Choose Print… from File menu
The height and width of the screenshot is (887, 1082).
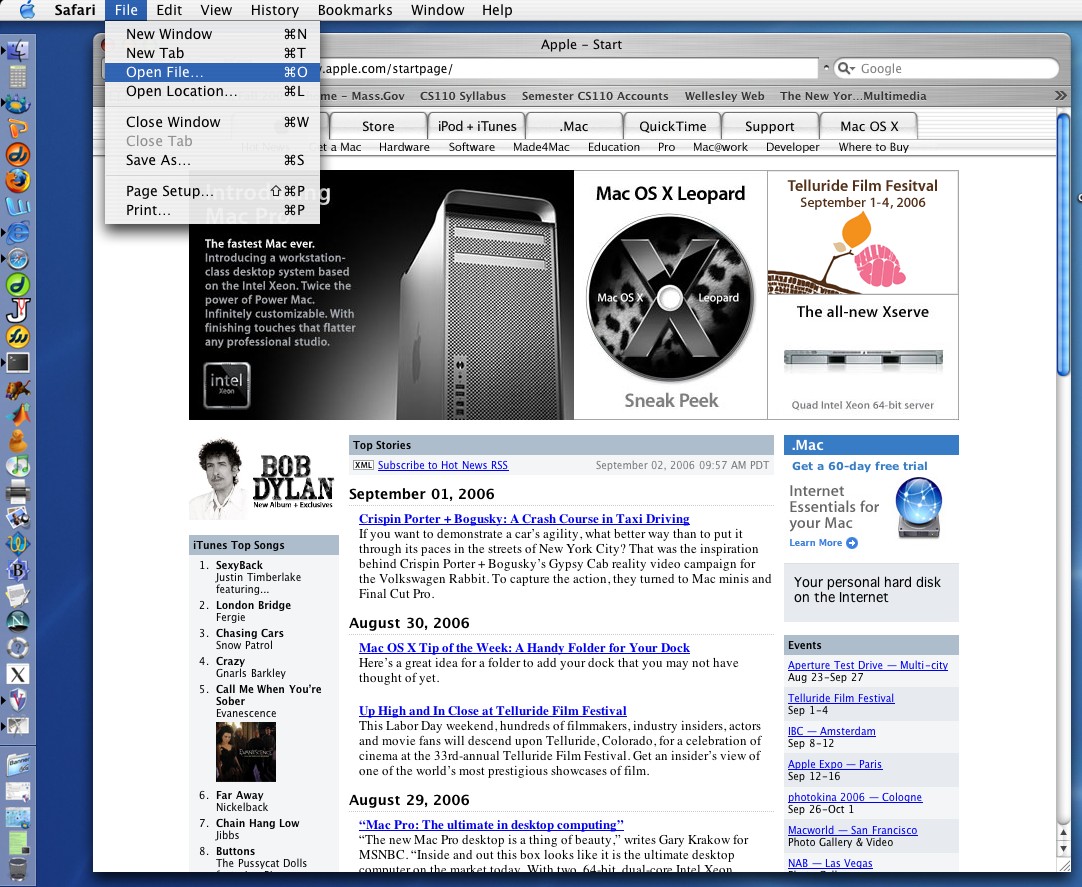point(213,210)
